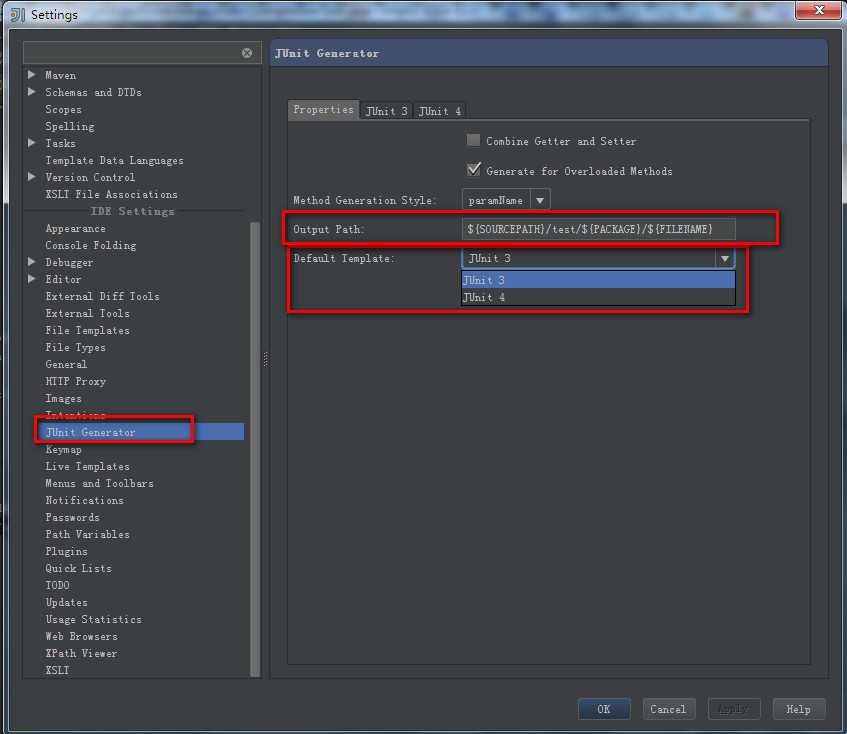Open Method Generation Style paramName dropdown
The height and width of the screenshot is (734, 847).
pos(540,200)
